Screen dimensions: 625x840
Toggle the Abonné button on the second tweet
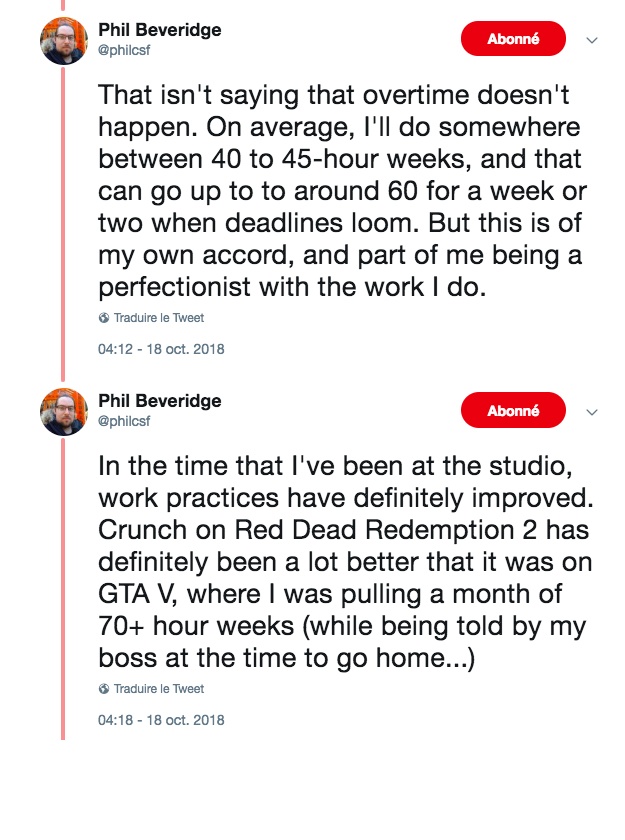coord(513,410)
